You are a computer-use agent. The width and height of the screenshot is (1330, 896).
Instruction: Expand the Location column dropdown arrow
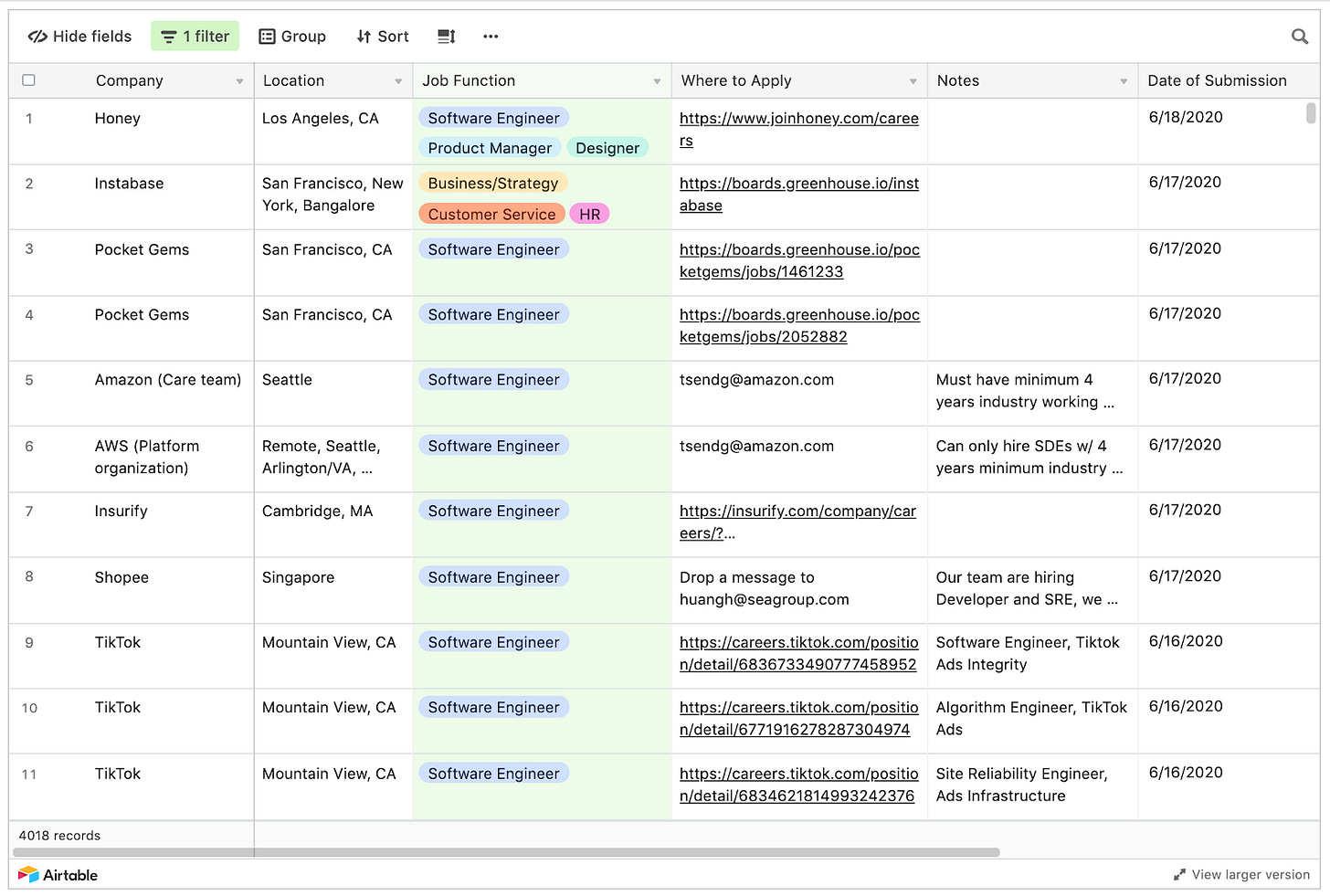click(x=398, y=81)
